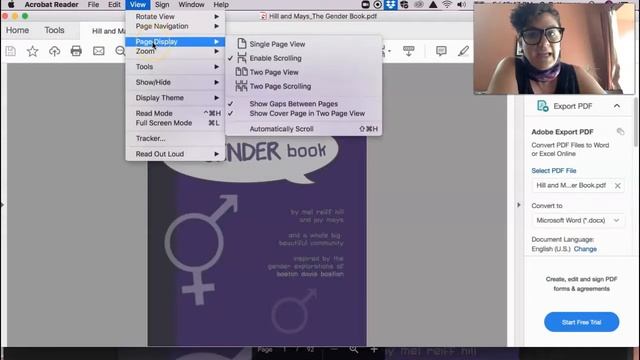Expand the Read Out Loud submenu

175,154
